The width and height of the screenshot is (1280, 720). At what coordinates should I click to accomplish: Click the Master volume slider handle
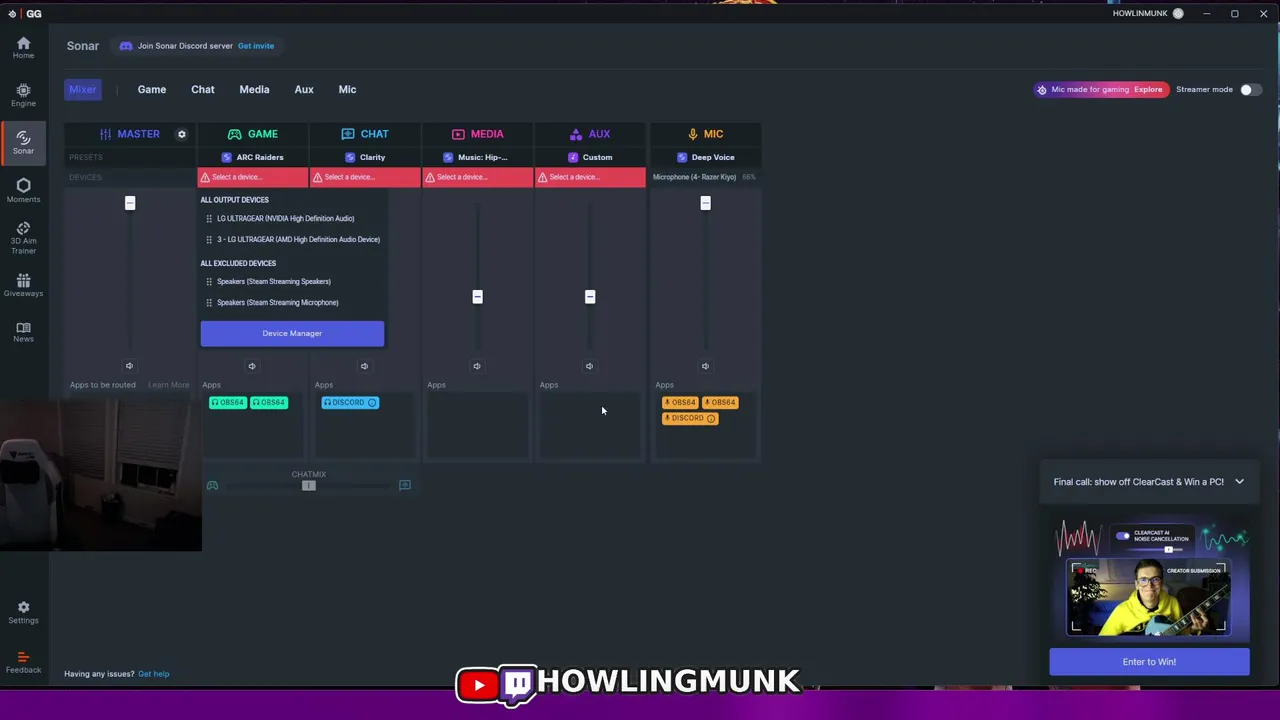(129, 203)
